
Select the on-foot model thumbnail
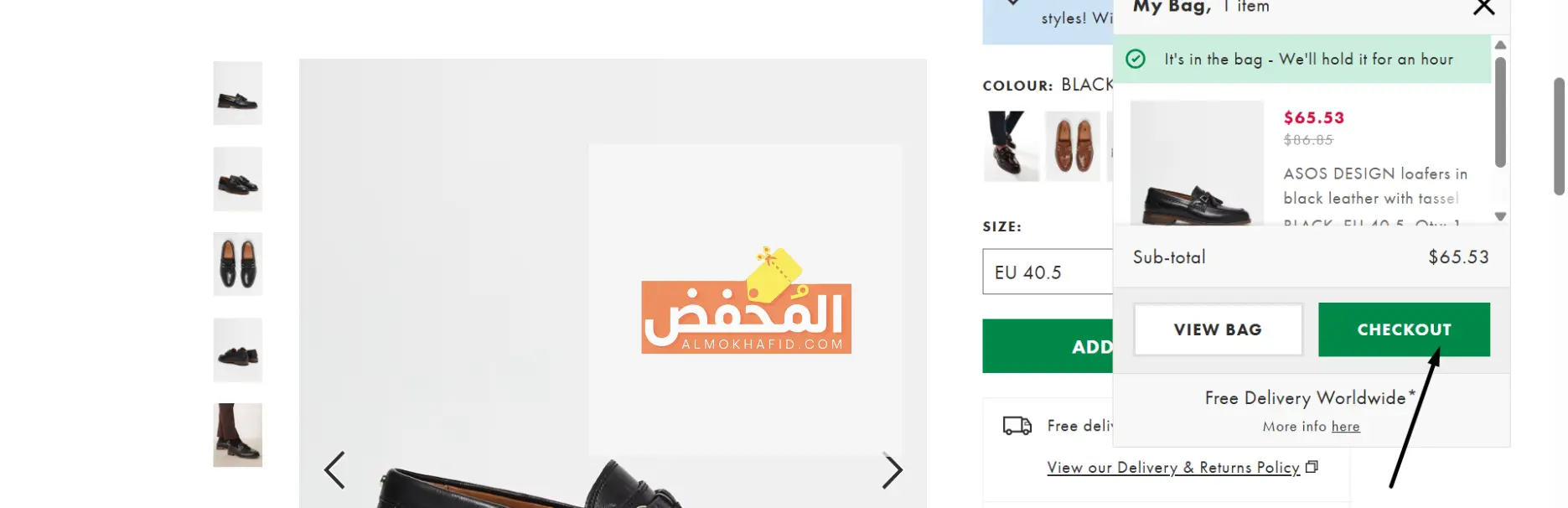point(238,435)
